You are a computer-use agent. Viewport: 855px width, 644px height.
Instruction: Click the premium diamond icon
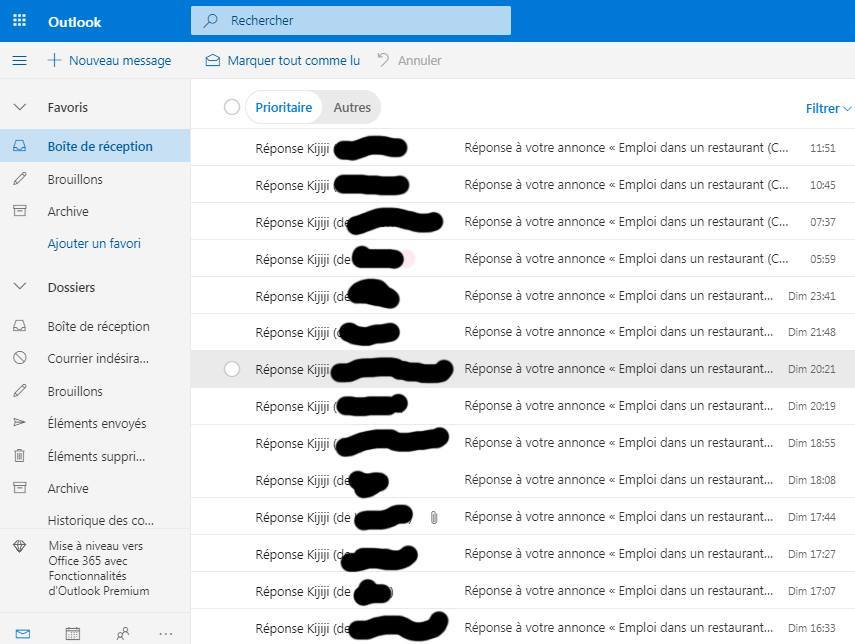pos(20,546)
